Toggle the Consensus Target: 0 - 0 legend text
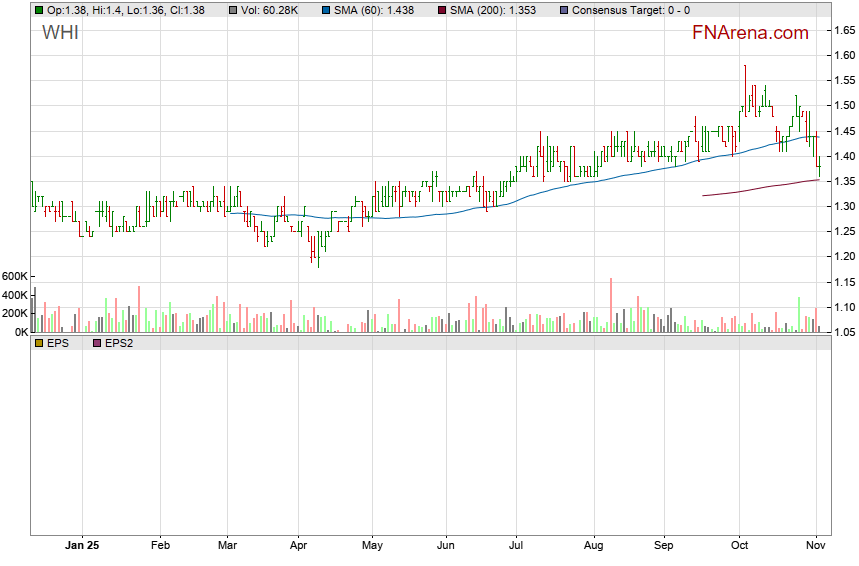The height and width of the screenshot is (566, 859). (630, 10)
